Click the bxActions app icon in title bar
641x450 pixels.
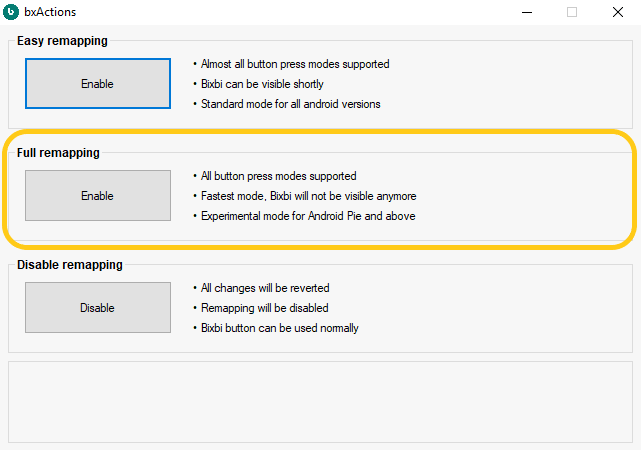(x=11, y=12)
